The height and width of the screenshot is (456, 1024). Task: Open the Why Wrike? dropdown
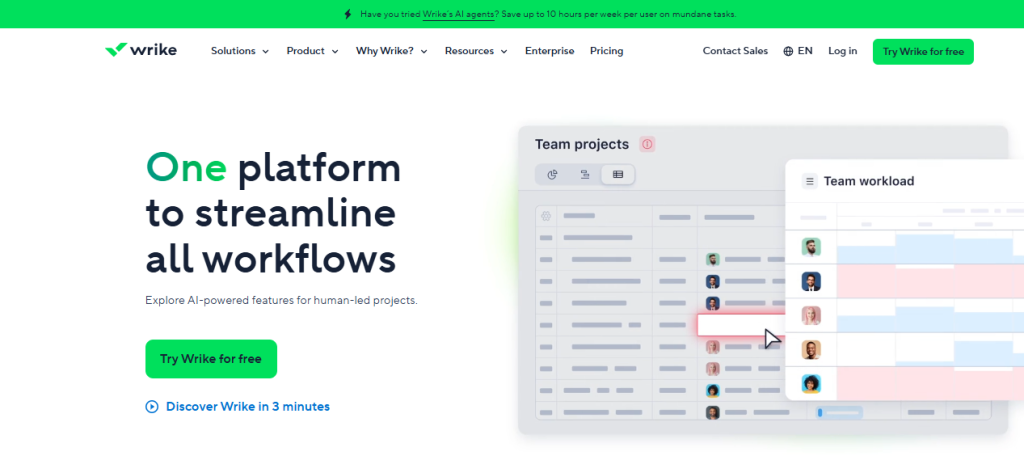391,51
